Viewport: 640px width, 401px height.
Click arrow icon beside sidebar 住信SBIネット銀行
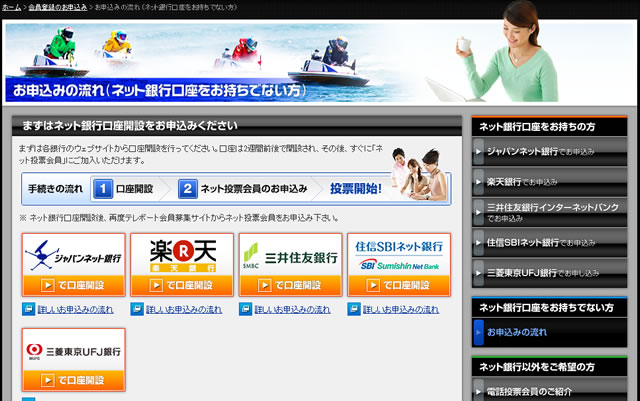[x=478, y=243]
